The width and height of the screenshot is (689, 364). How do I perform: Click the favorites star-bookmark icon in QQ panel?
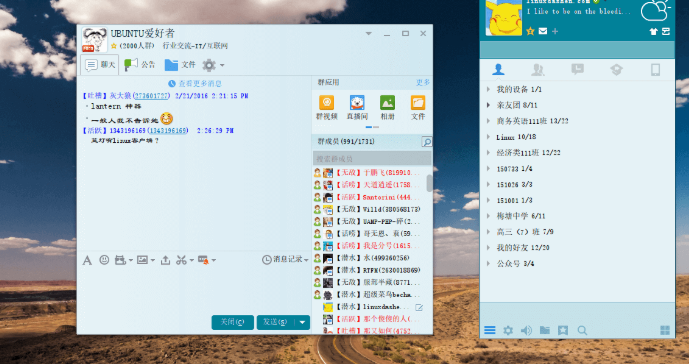[x=563, y=330]
